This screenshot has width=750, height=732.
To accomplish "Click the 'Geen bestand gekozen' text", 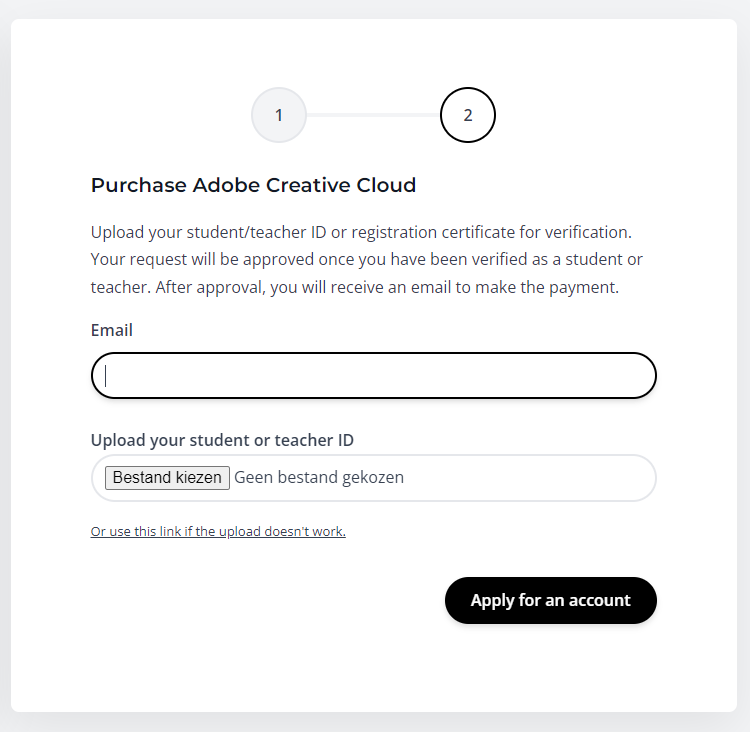I will 319,477.
